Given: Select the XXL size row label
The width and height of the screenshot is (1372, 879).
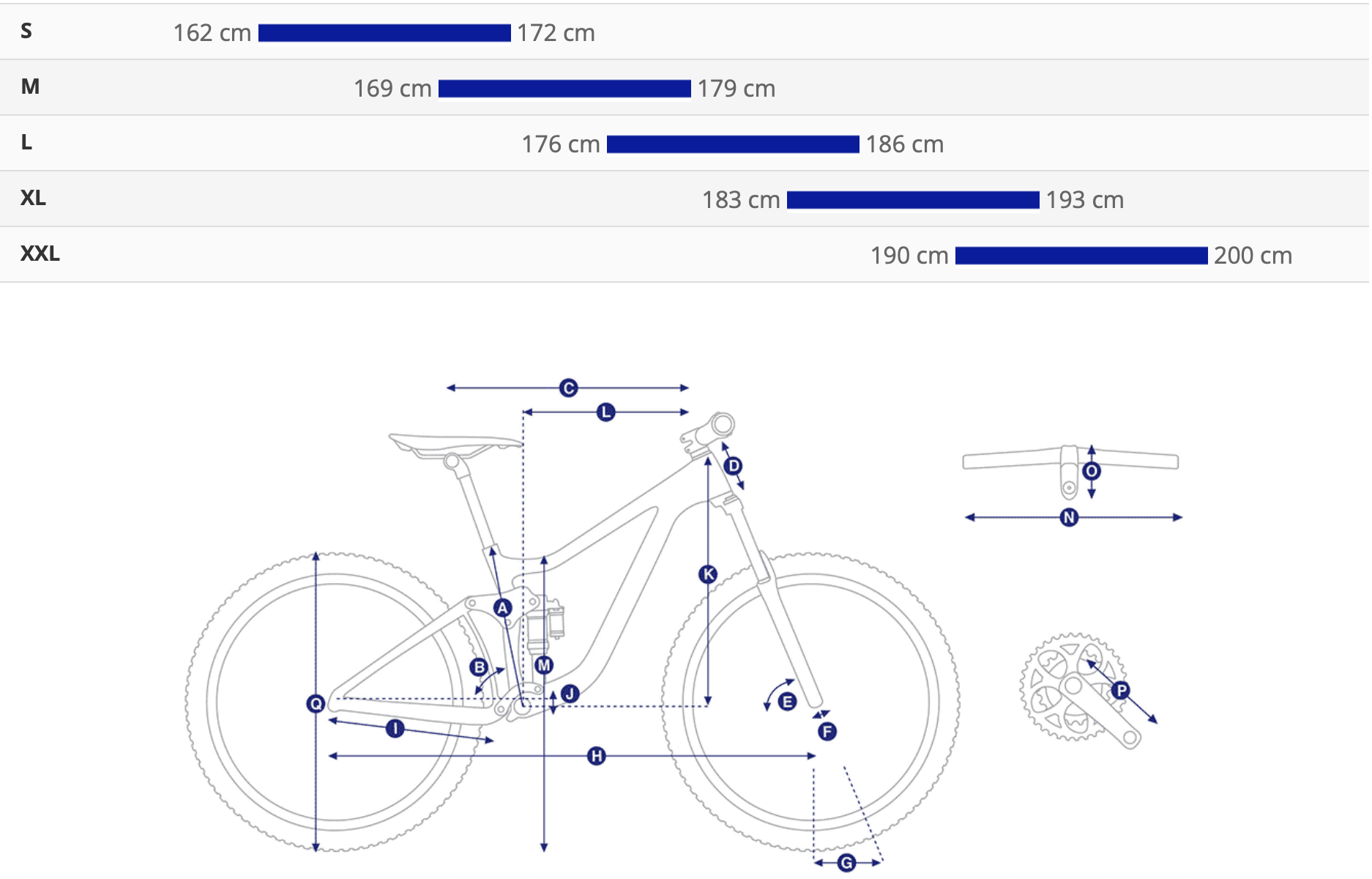Looking at the screenshot, I should pos(40,253).
